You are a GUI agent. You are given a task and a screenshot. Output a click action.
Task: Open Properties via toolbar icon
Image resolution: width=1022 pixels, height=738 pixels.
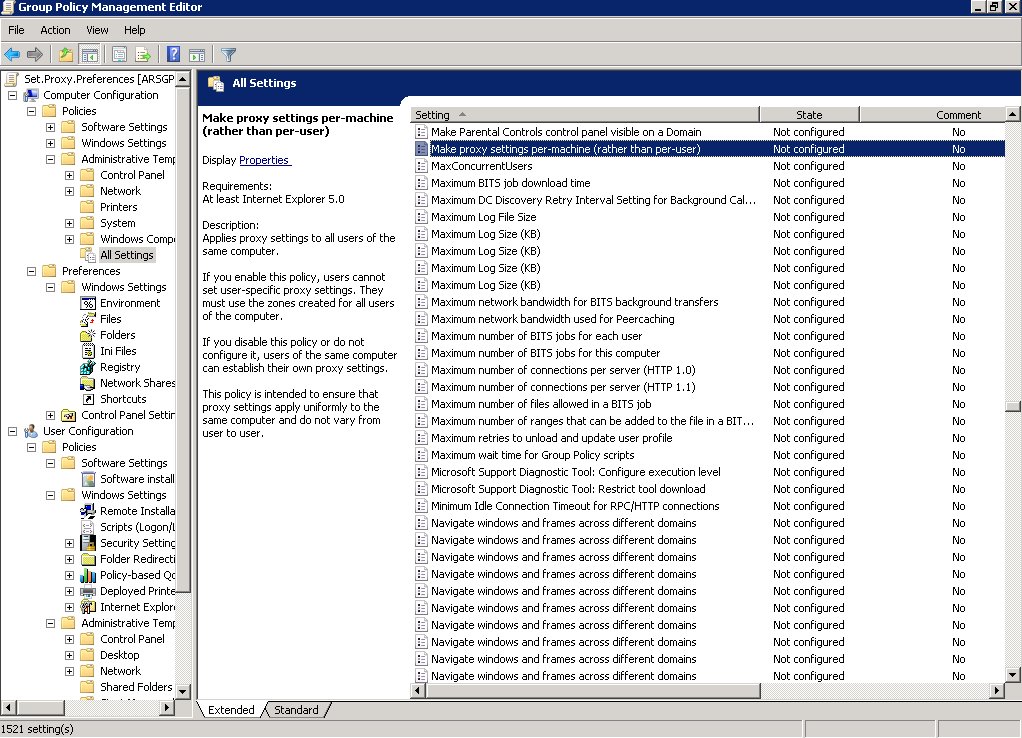coord(119,55)
